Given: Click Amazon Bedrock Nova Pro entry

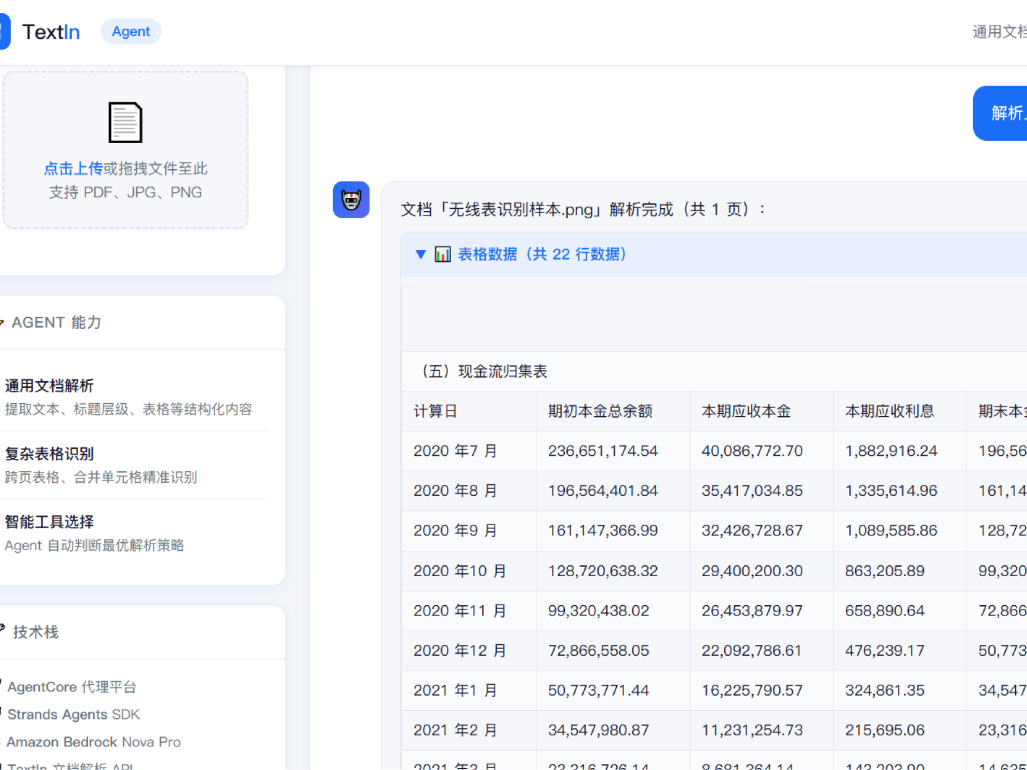Looking at the screenshot, I should click(94, 742).
